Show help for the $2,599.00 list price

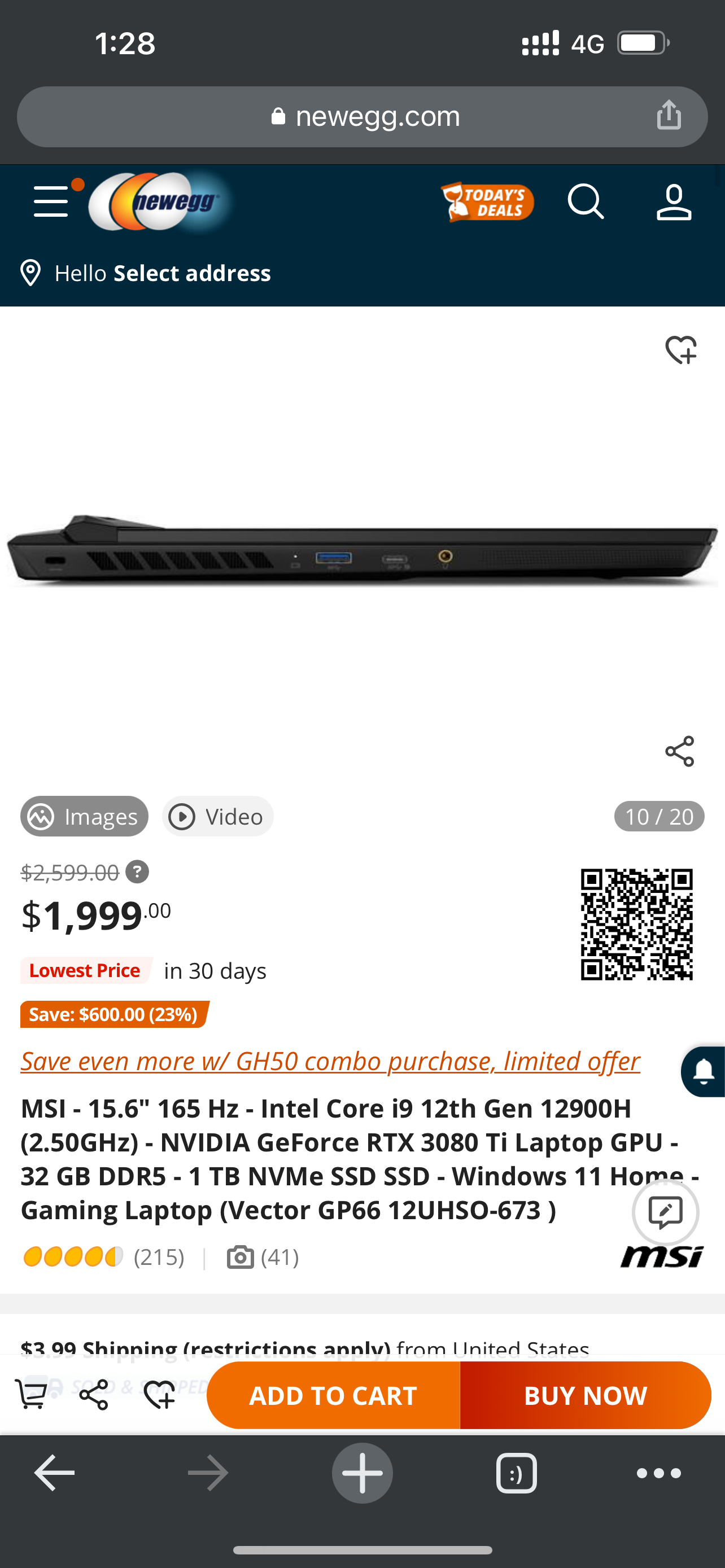tap(137, 871)
